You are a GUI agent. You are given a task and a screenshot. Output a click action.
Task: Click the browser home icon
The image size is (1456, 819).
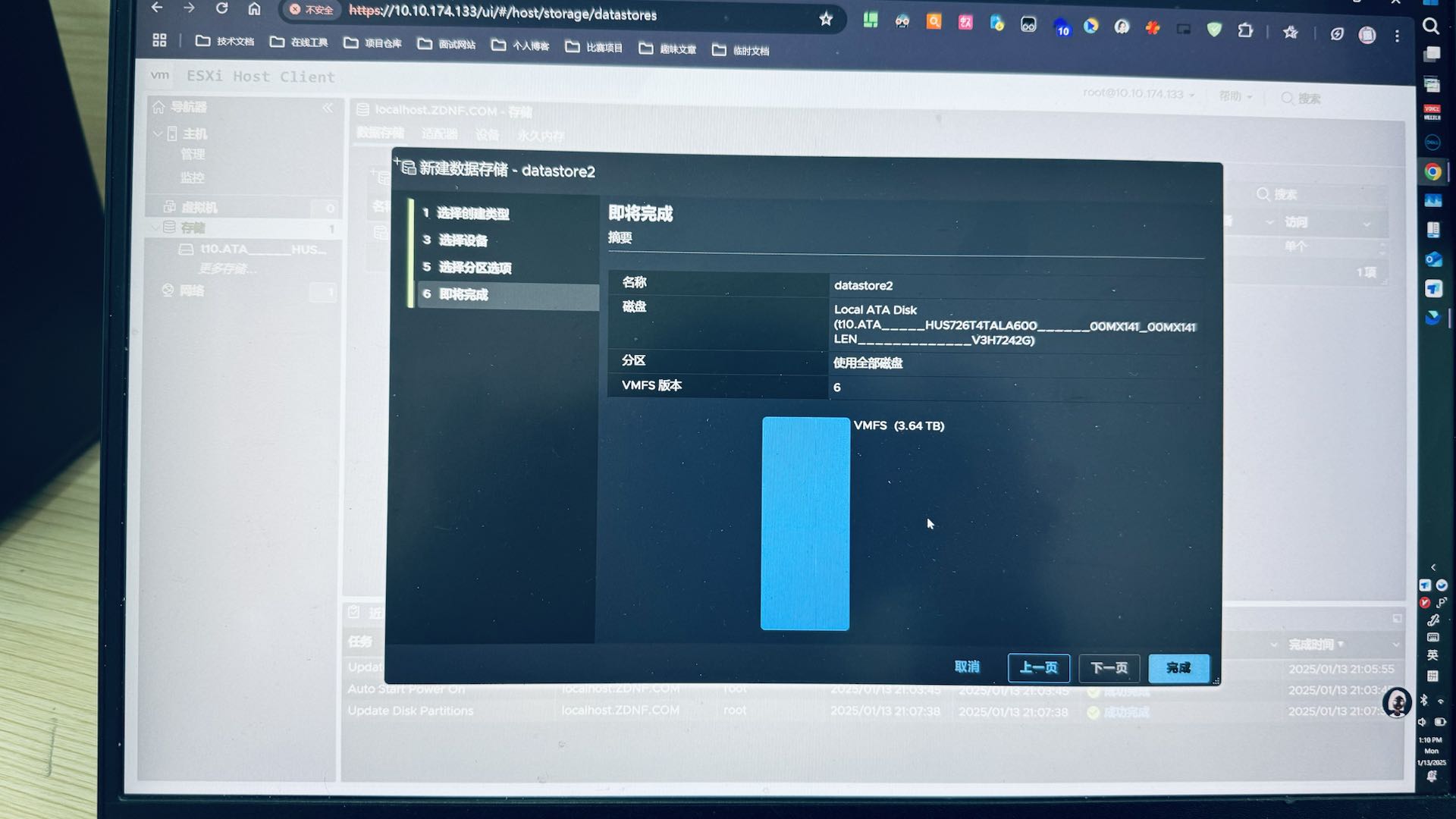[x=254, y=9]
